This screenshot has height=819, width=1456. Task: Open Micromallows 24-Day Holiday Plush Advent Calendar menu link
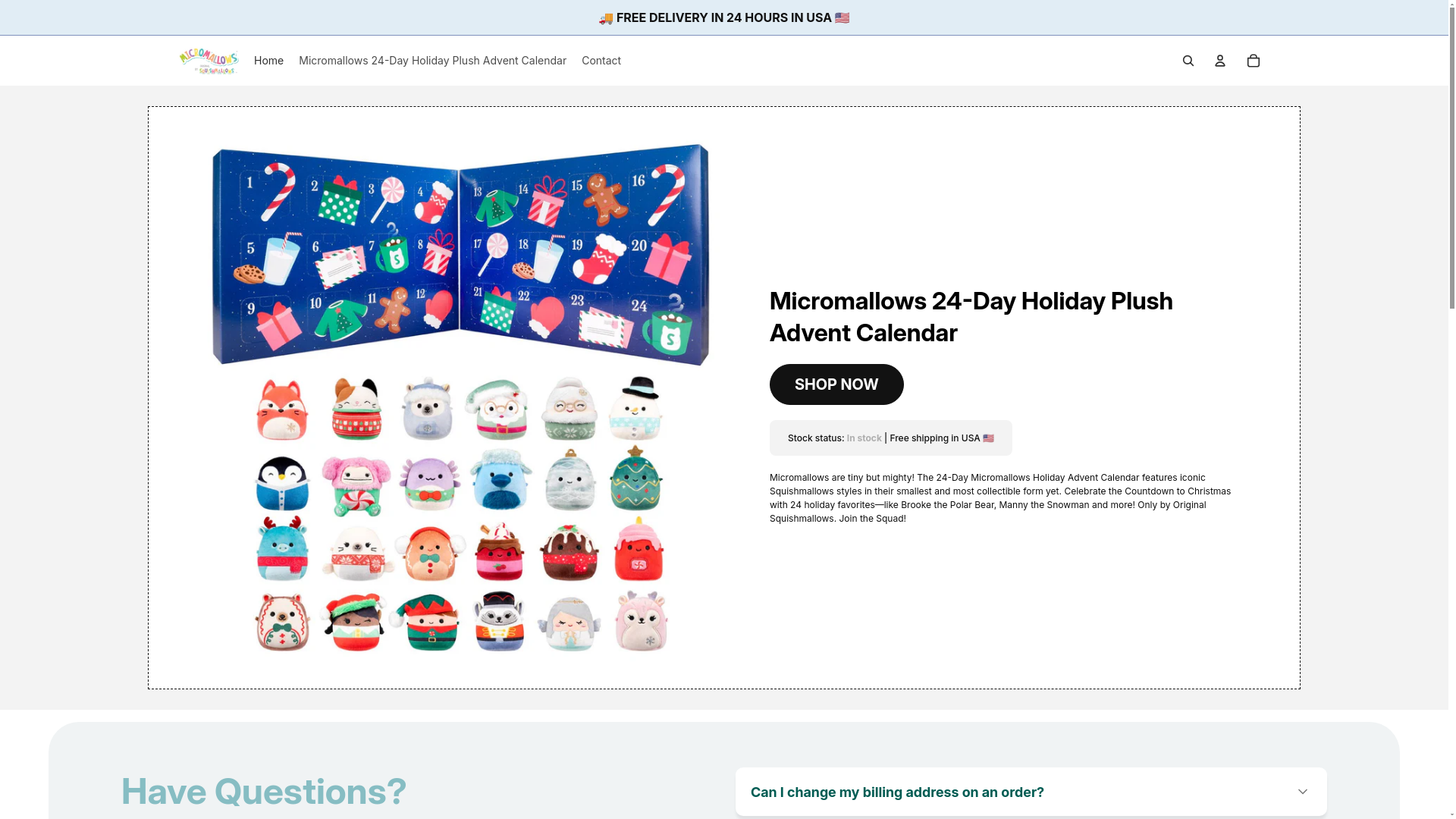432,61
